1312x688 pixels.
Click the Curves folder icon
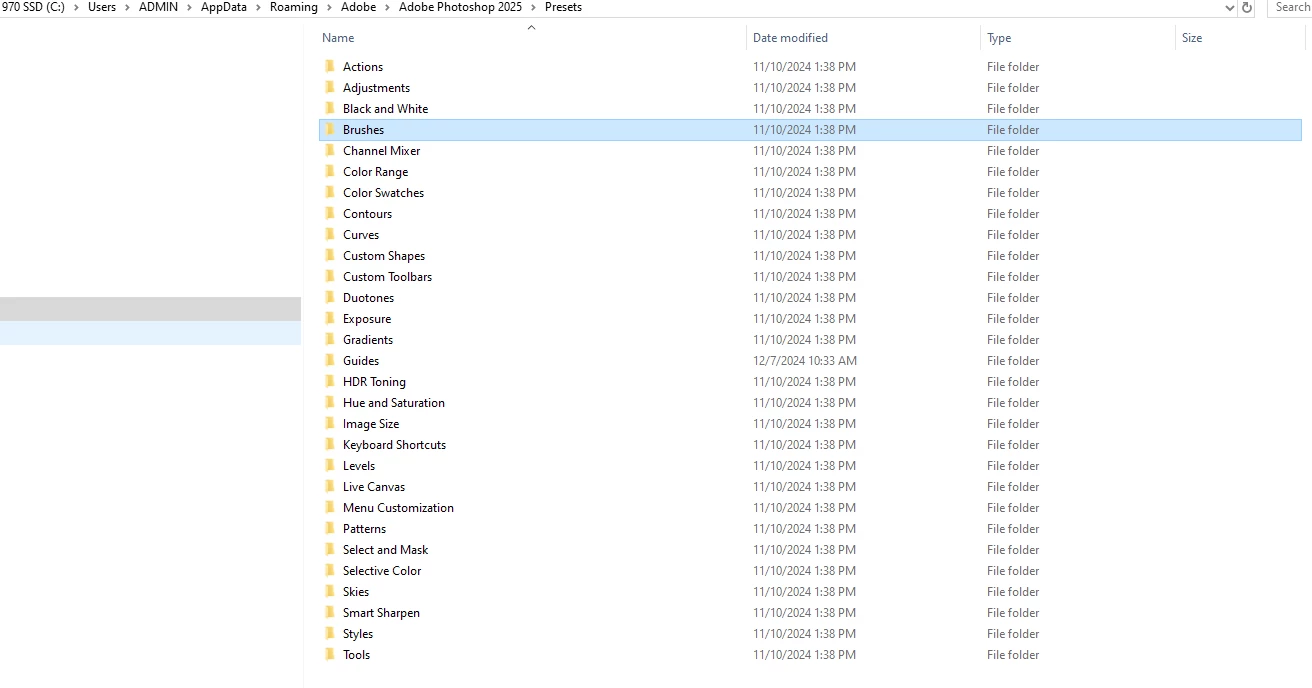330,235
